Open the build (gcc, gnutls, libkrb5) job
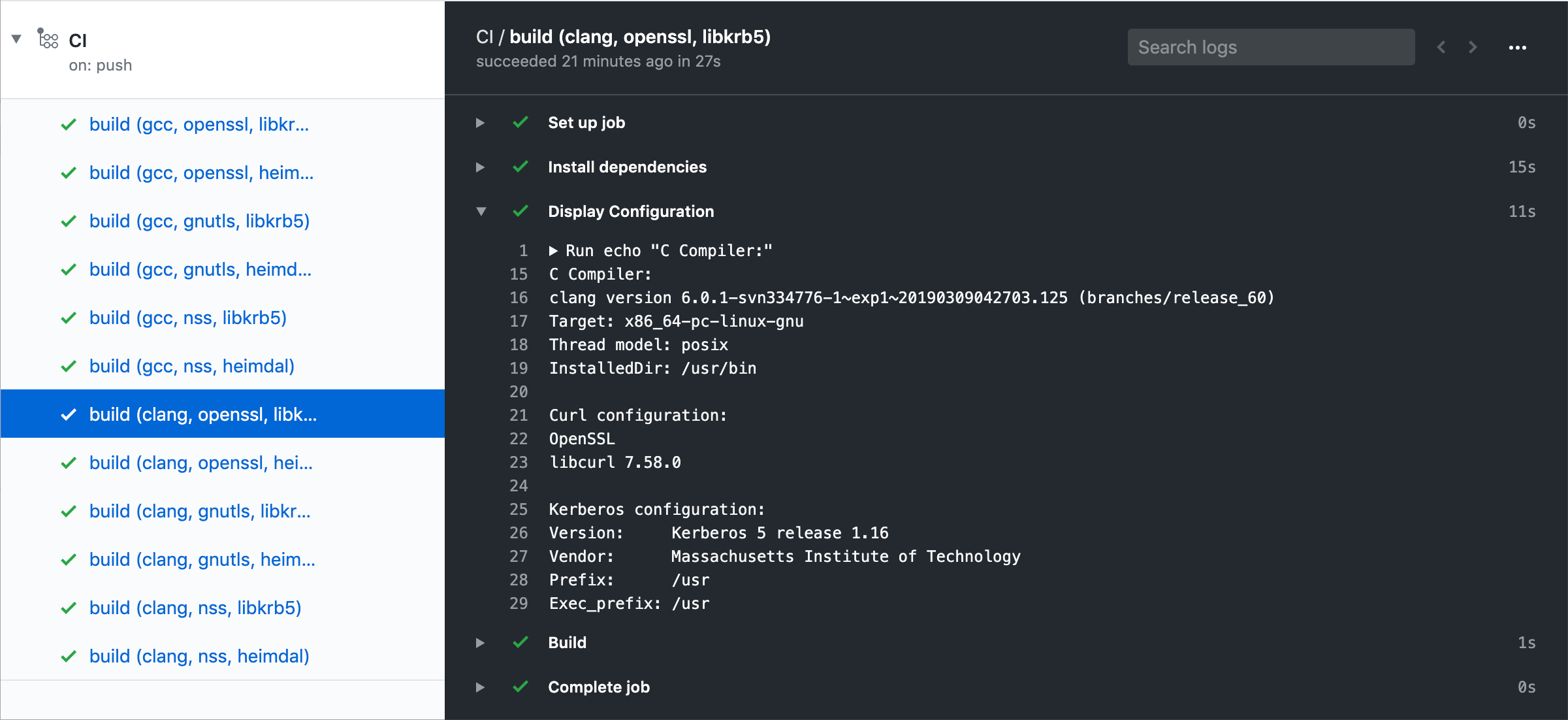Image resolution: width=1568 pixels, height=720 pixels. pos(199,221)
